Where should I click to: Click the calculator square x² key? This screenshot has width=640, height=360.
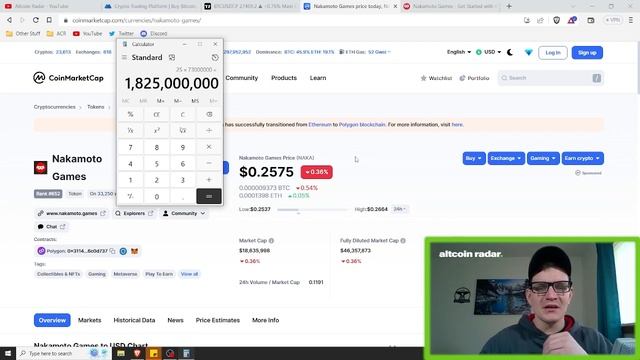coord(157,131)
